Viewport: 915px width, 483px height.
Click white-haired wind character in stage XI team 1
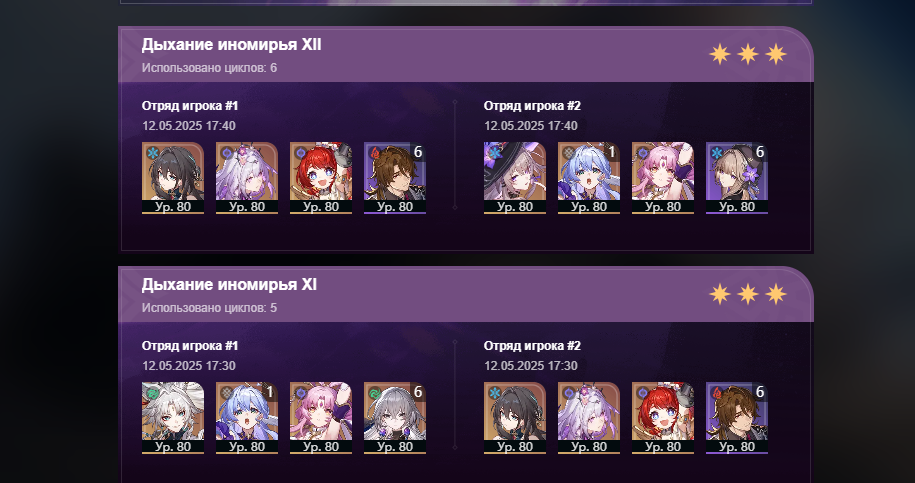(173, 418)
